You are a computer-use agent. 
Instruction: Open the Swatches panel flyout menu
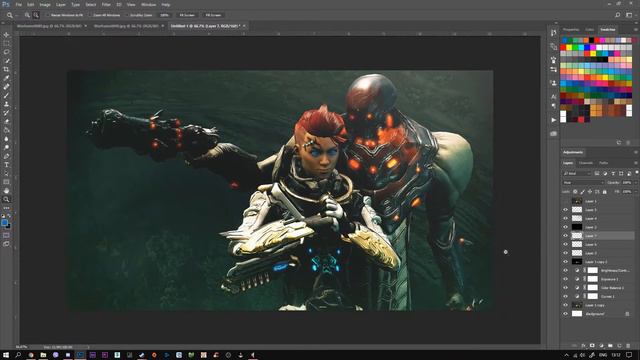[x=636, y=30]
